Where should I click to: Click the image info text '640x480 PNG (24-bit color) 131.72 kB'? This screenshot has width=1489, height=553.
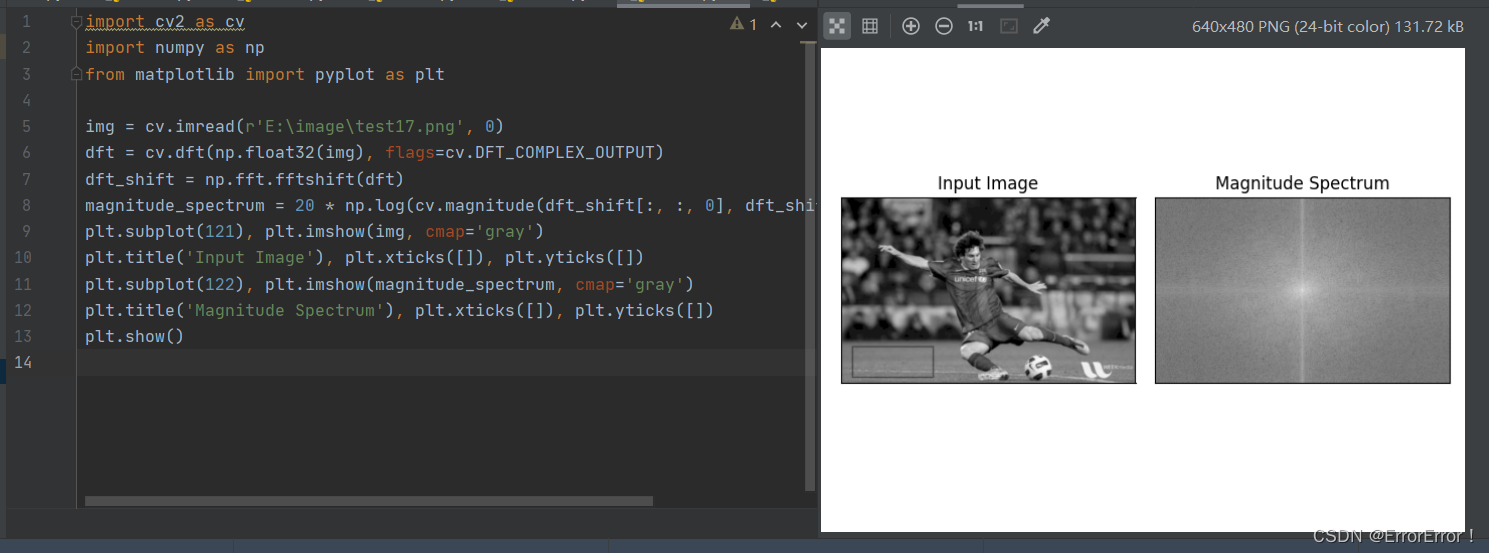click(1328, 27)
